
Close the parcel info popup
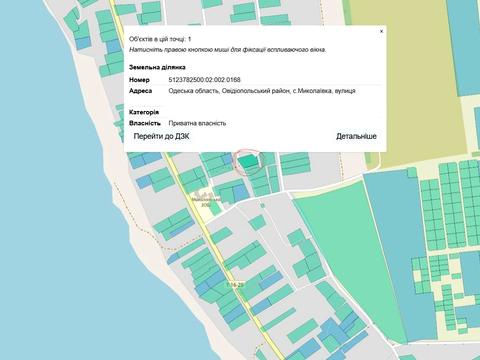[x=381, y=31]
